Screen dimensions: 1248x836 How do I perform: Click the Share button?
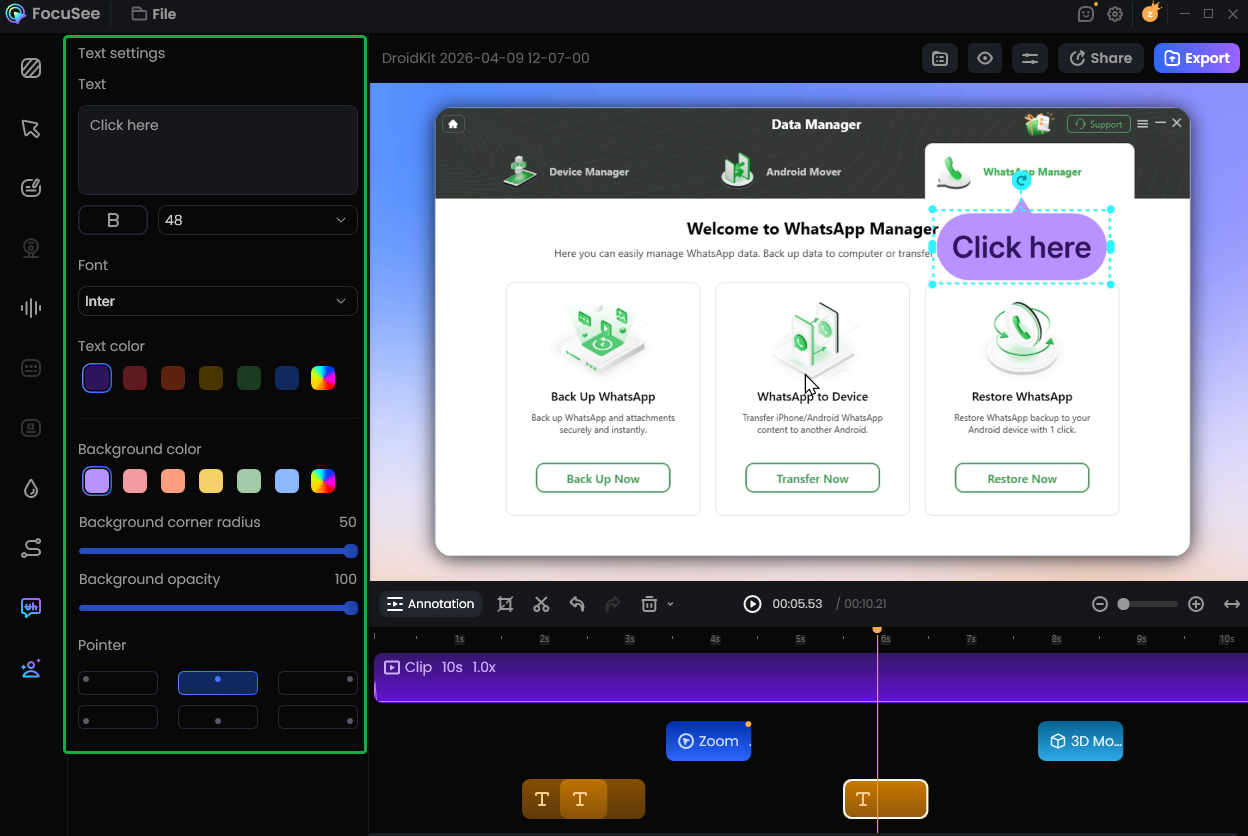[1100, 58]
